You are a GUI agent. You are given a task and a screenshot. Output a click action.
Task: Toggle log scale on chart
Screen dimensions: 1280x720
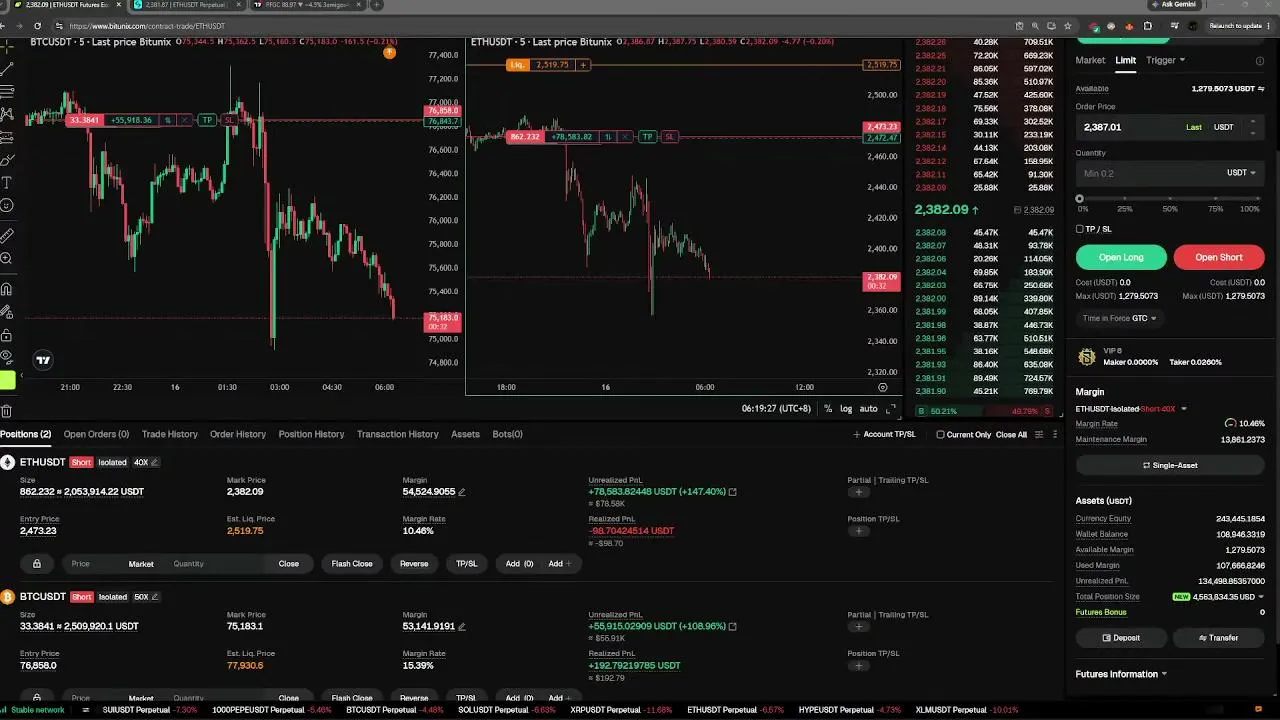coord(846,409)
